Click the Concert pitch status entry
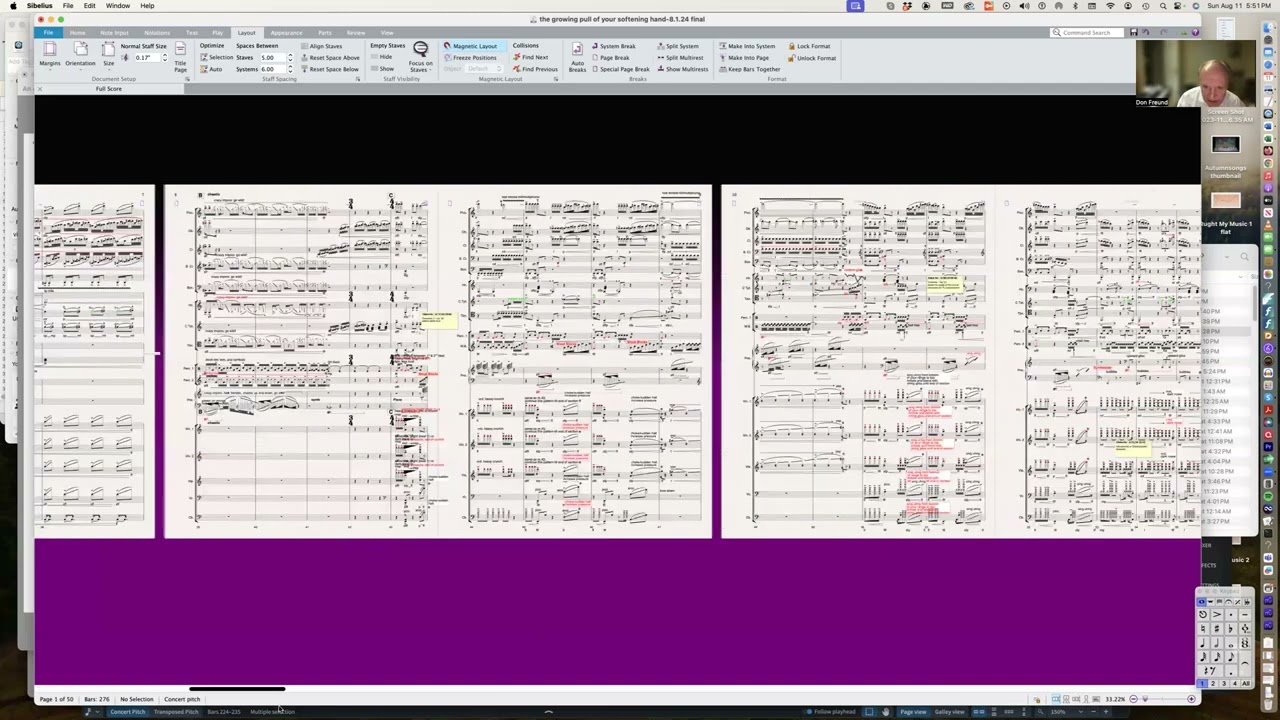 [182, 699]
